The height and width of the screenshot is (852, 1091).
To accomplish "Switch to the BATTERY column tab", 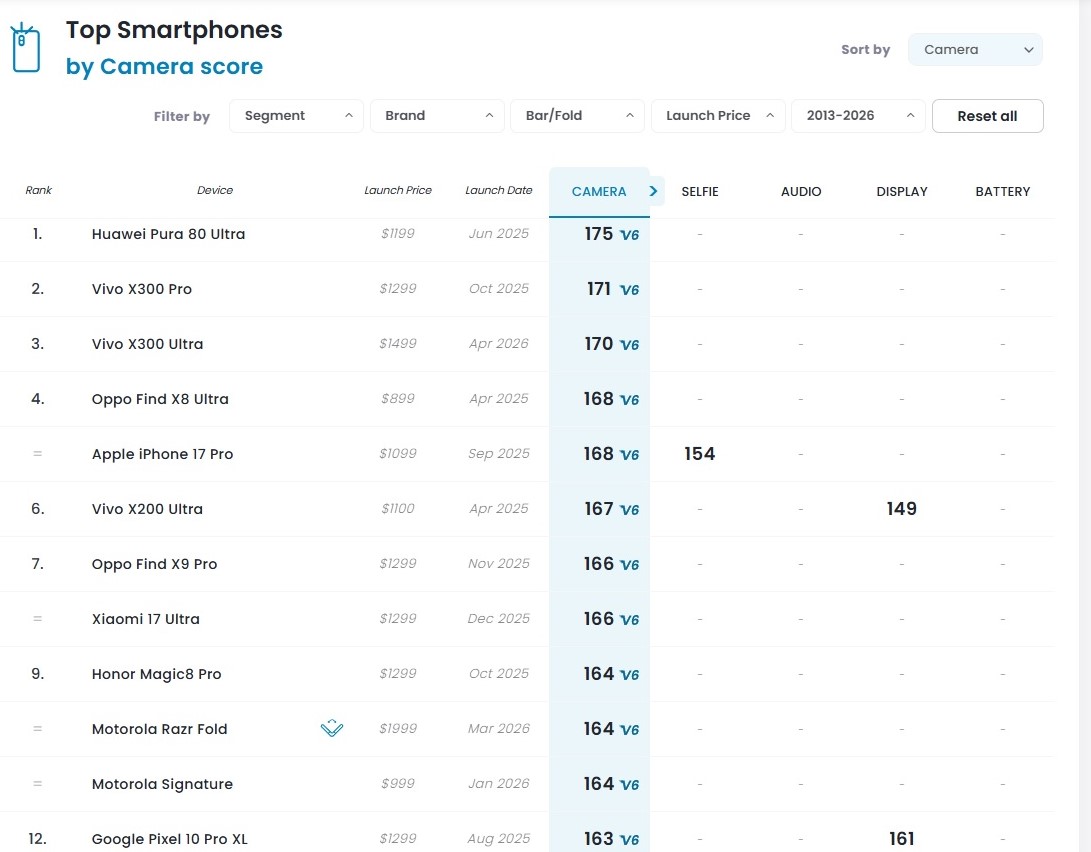I will [1003, 191].
